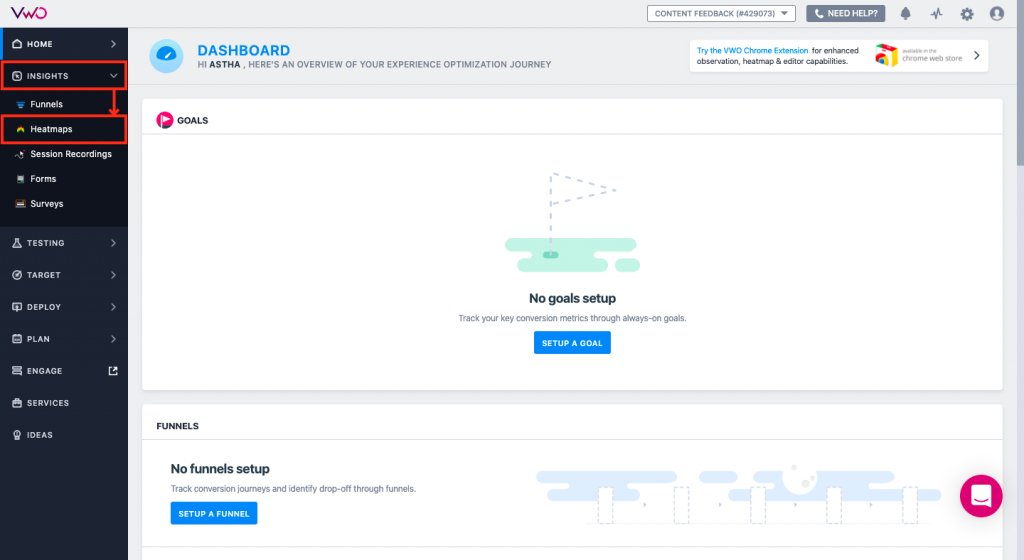Expand the Testing menu chevron

point(114,243)
